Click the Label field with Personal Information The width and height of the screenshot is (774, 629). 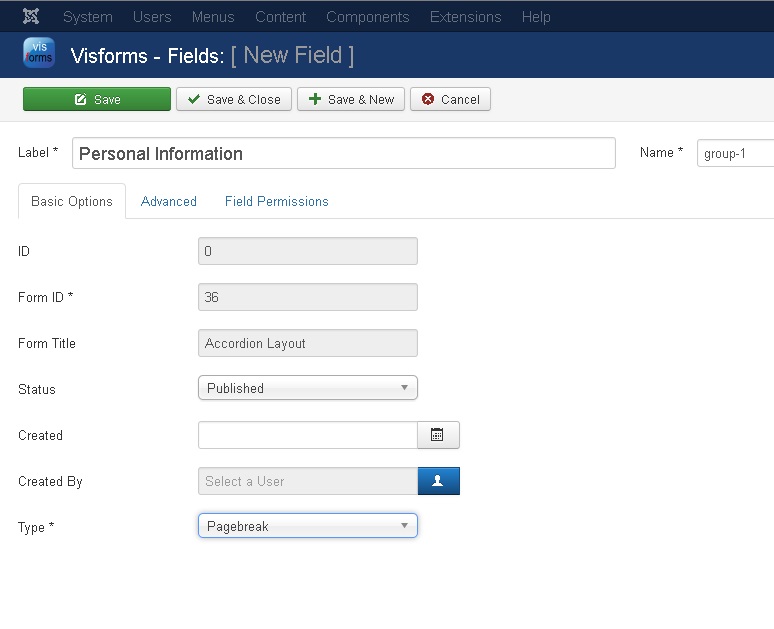click(343, 153)
